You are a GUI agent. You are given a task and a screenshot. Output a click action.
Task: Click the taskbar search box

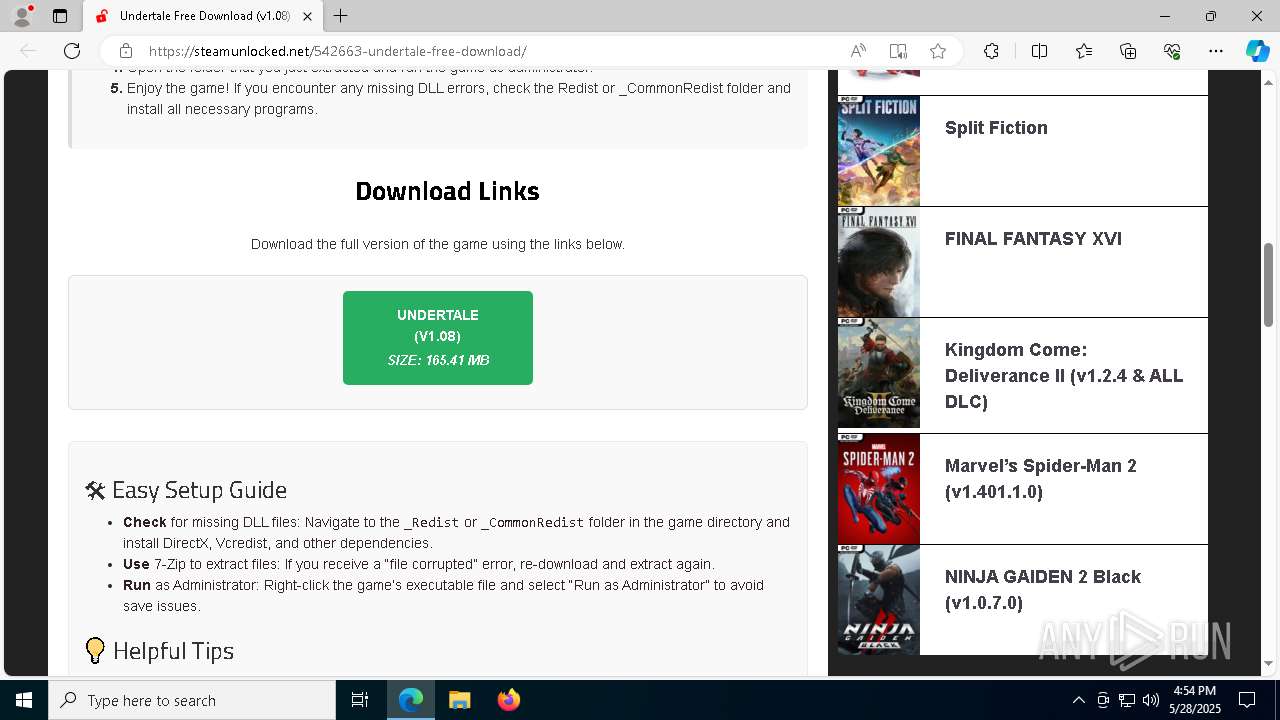tap(192, 700)
